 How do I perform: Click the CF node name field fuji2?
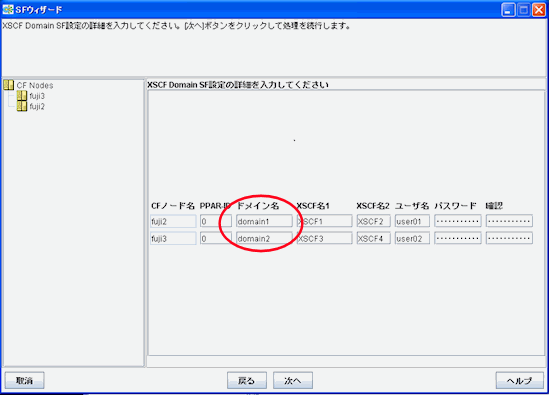[173, 221]
